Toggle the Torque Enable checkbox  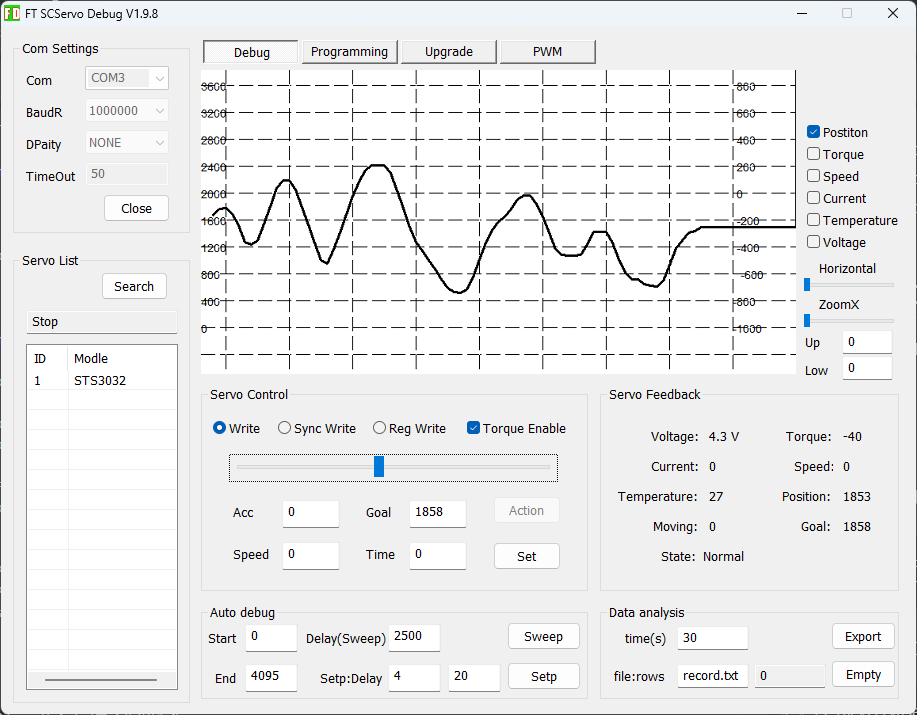[473, 428]
